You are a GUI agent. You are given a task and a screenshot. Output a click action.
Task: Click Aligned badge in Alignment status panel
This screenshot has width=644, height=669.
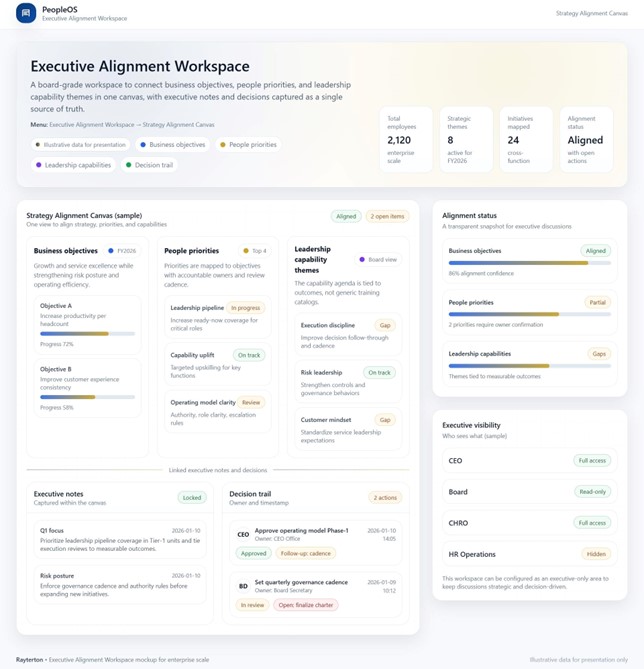[595, 251]
